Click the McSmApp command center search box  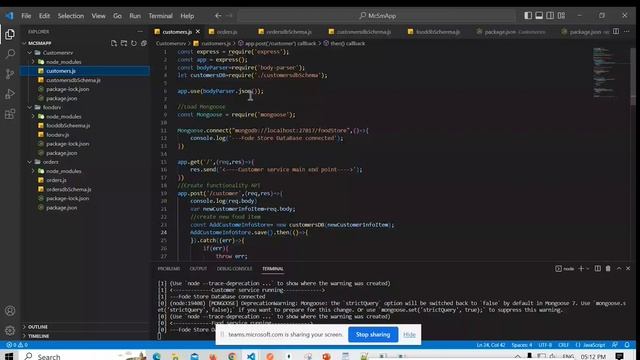(x=377, y=16)
